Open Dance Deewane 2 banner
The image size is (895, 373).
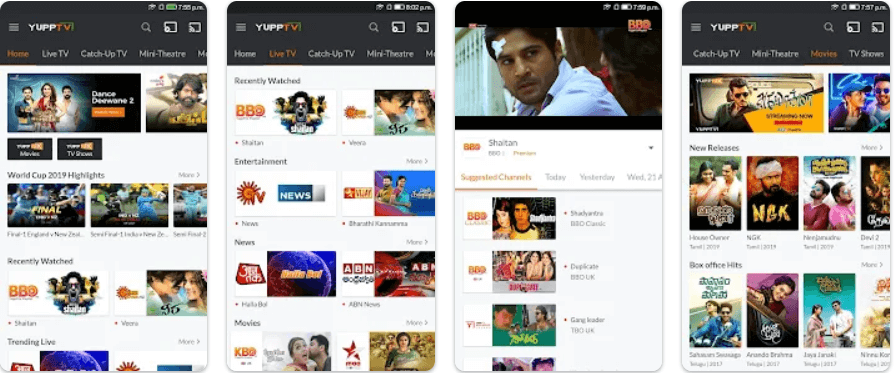(74, 103)
